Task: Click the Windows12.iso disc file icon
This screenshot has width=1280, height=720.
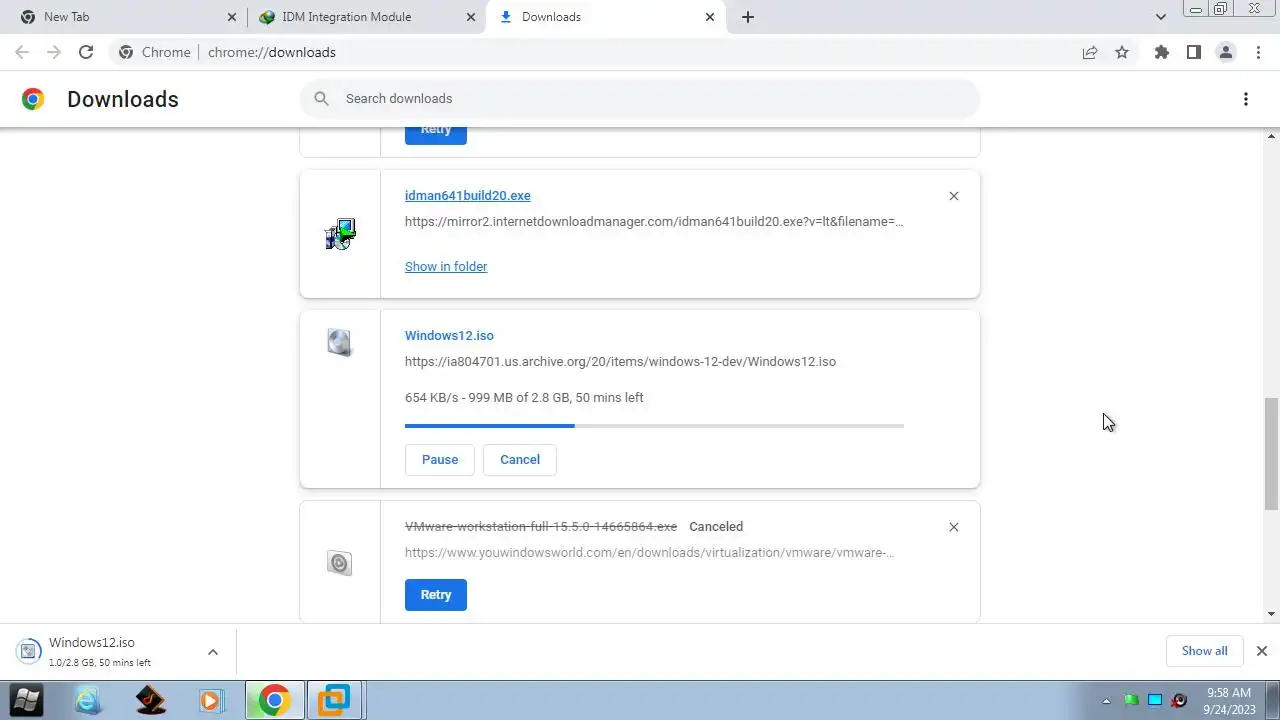Action: coord(340,343)
